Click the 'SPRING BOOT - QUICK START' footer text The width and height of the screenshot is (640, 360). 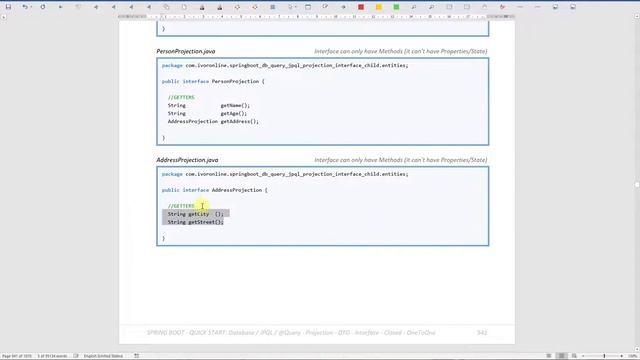[x=291, y=333]
